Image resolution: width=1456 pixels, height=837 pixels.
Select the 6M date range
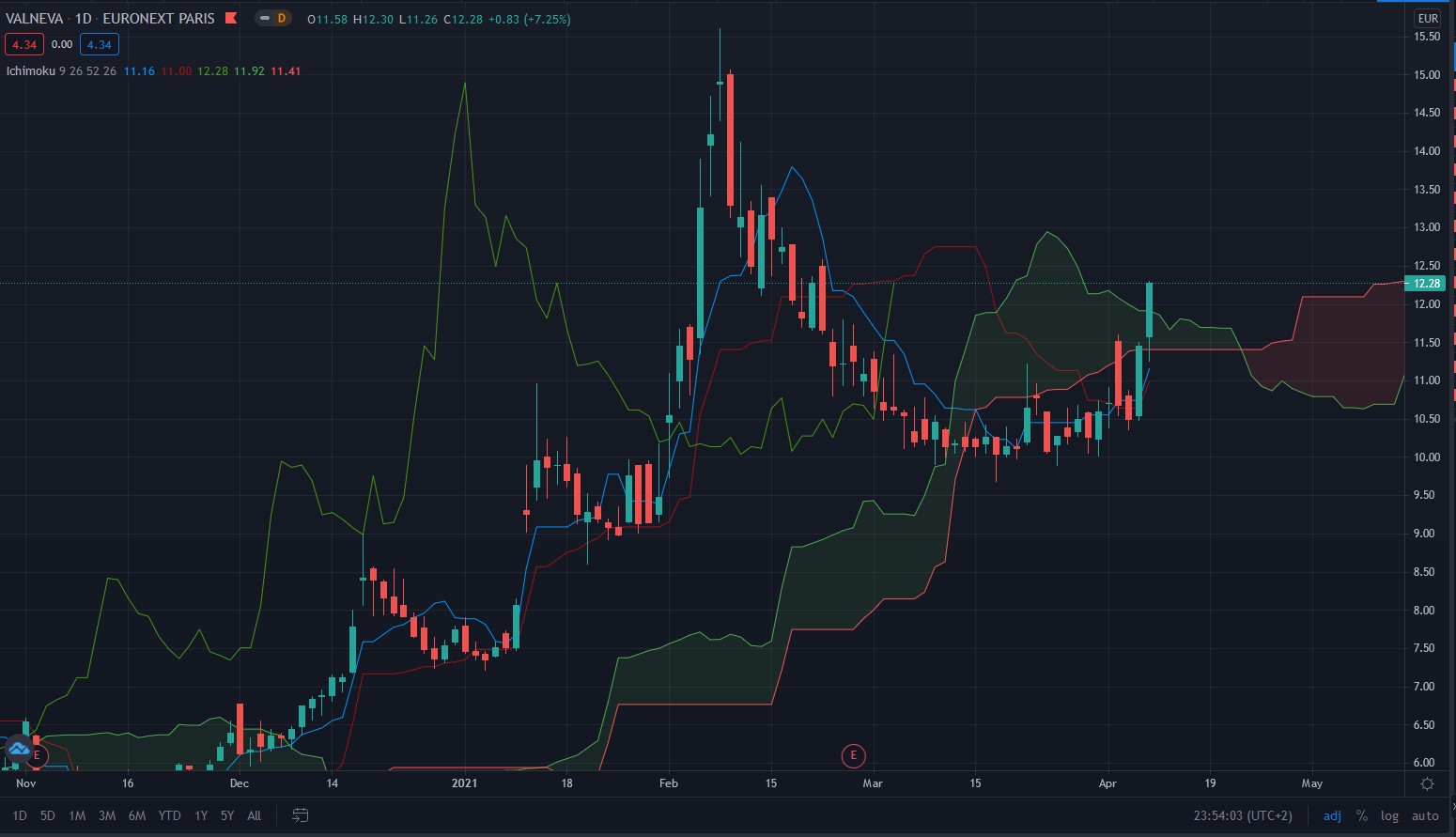(x=137, y=815)
